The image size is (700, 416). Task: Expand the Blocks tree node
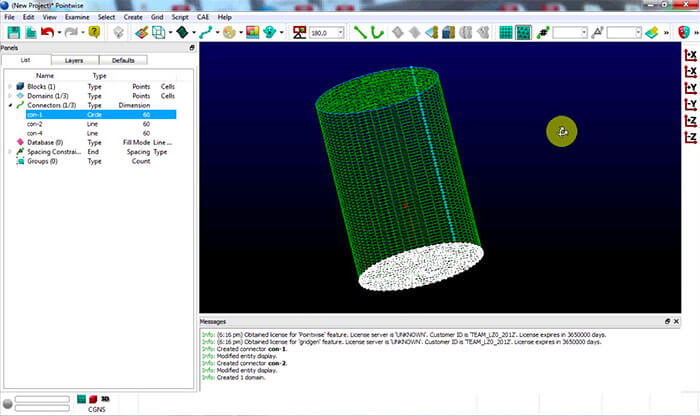[10, 86]
